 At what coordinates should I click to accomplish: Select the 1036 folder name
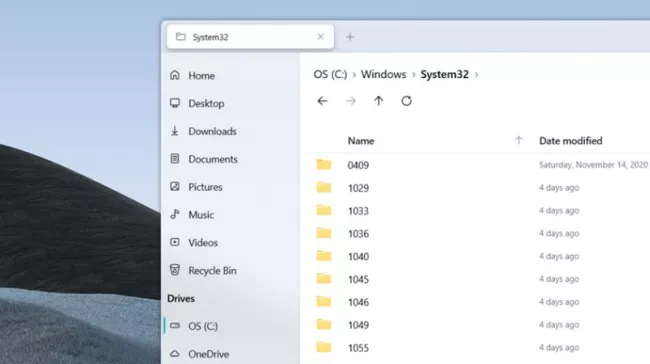(x=358, y=234)
